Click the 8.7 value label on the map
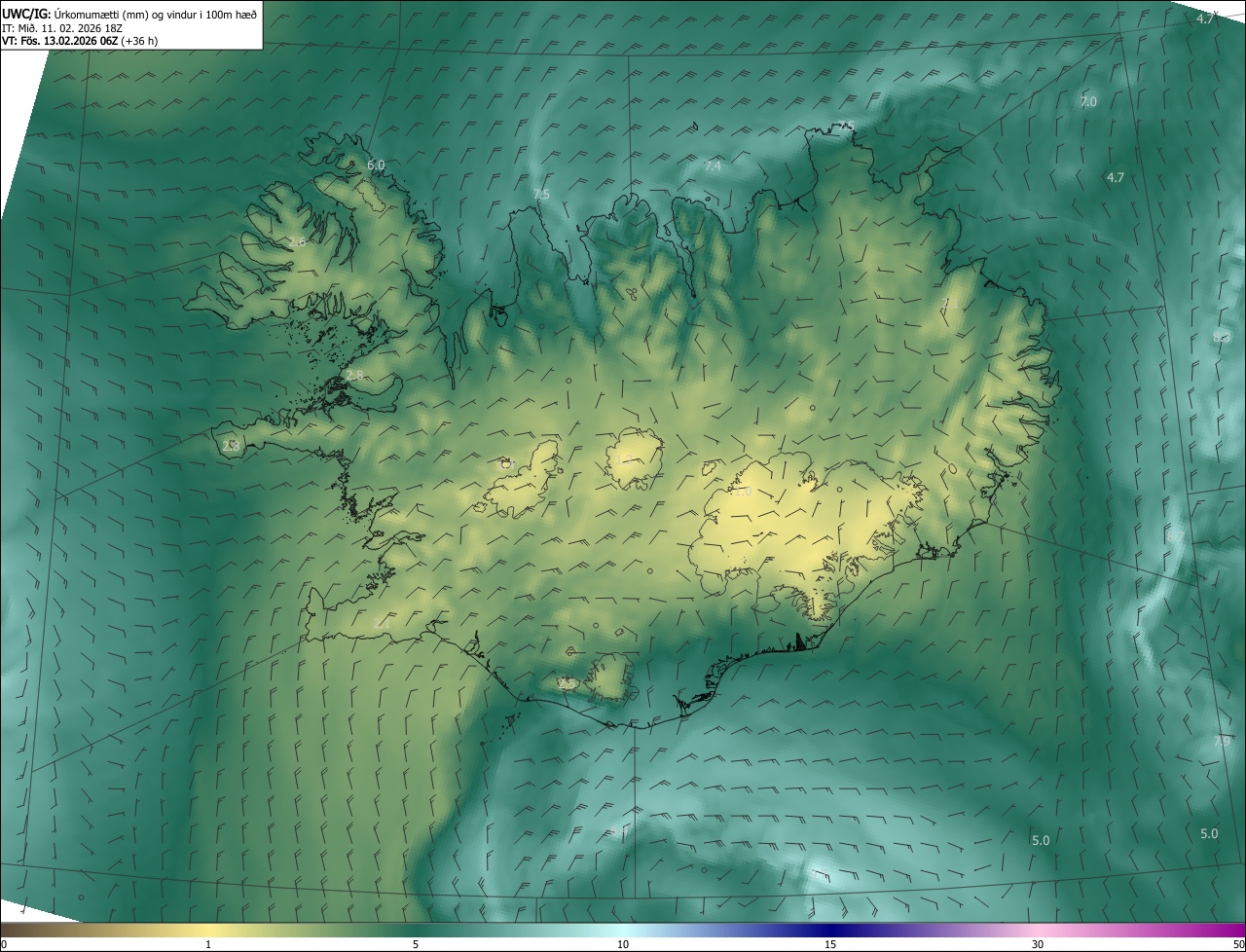This screenshot has width=1246, height=952. click(1177, 536)
